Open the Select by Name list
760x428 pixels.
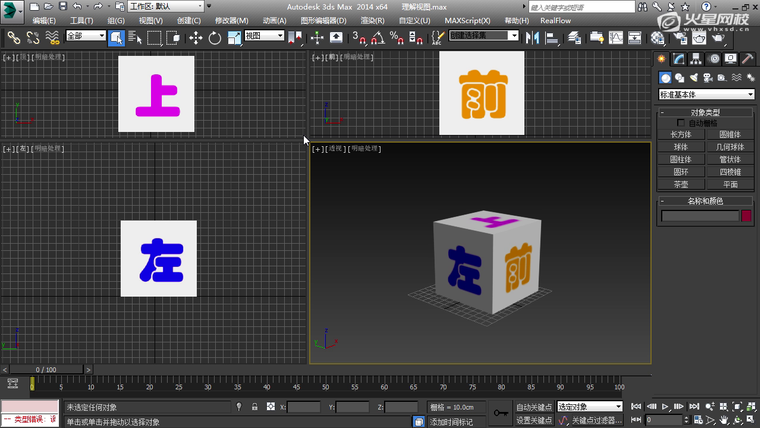135,37
